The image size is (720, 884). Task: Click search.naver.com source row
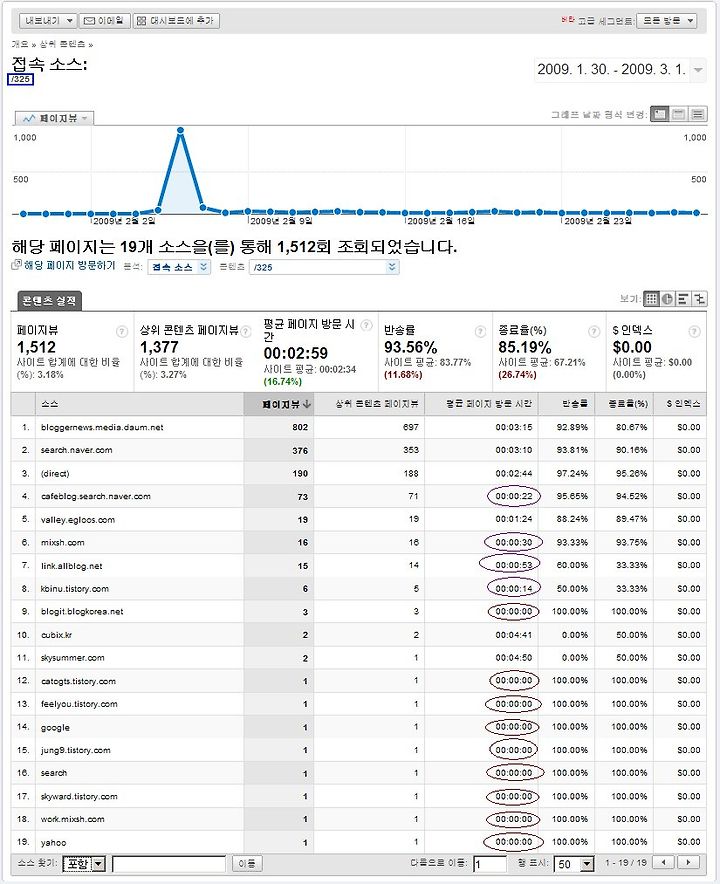(359, 450)
